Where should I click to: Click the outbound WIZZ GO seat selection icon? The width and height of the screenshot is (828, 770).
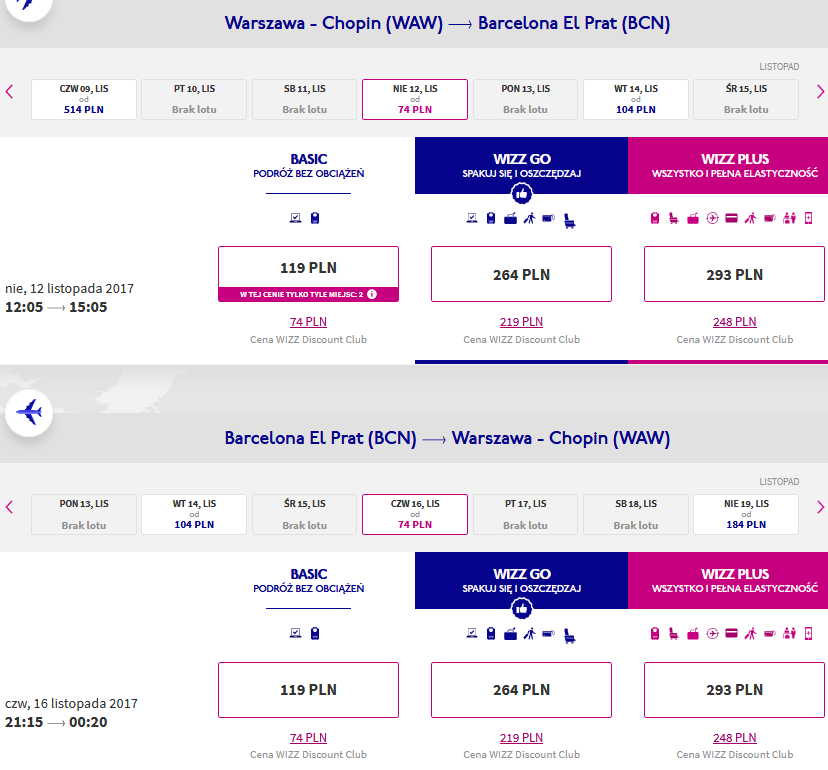click(x=570, y=220)
